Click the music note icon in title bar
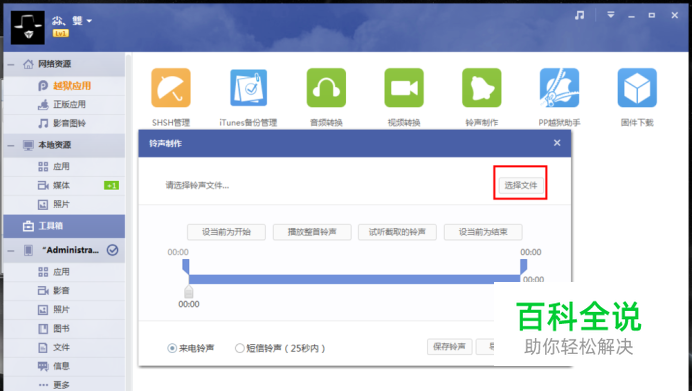 click(579, 15)
